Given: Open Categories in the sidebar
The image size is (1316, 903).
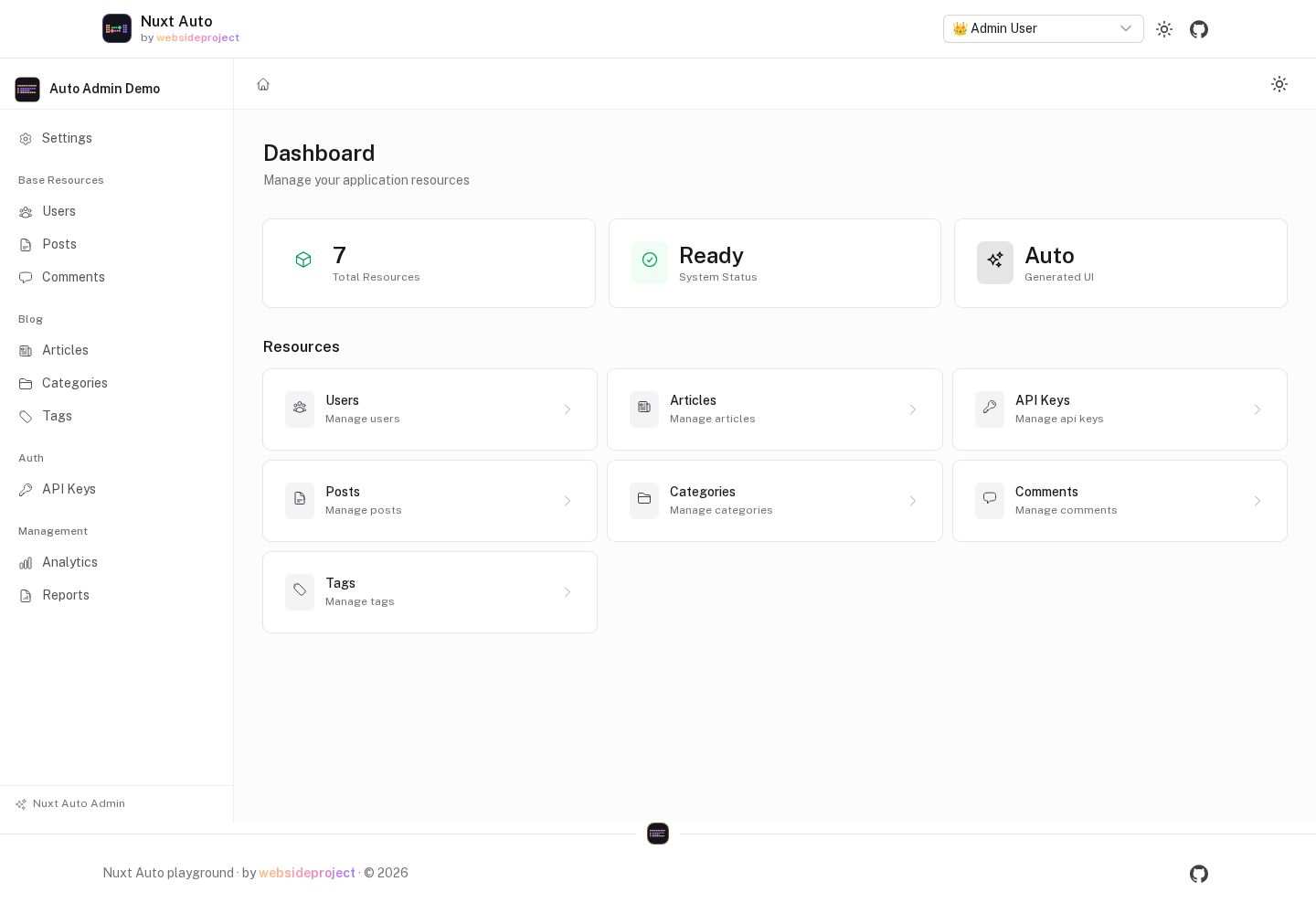Looking at the screenshot, I should click(x=116, y=383).
